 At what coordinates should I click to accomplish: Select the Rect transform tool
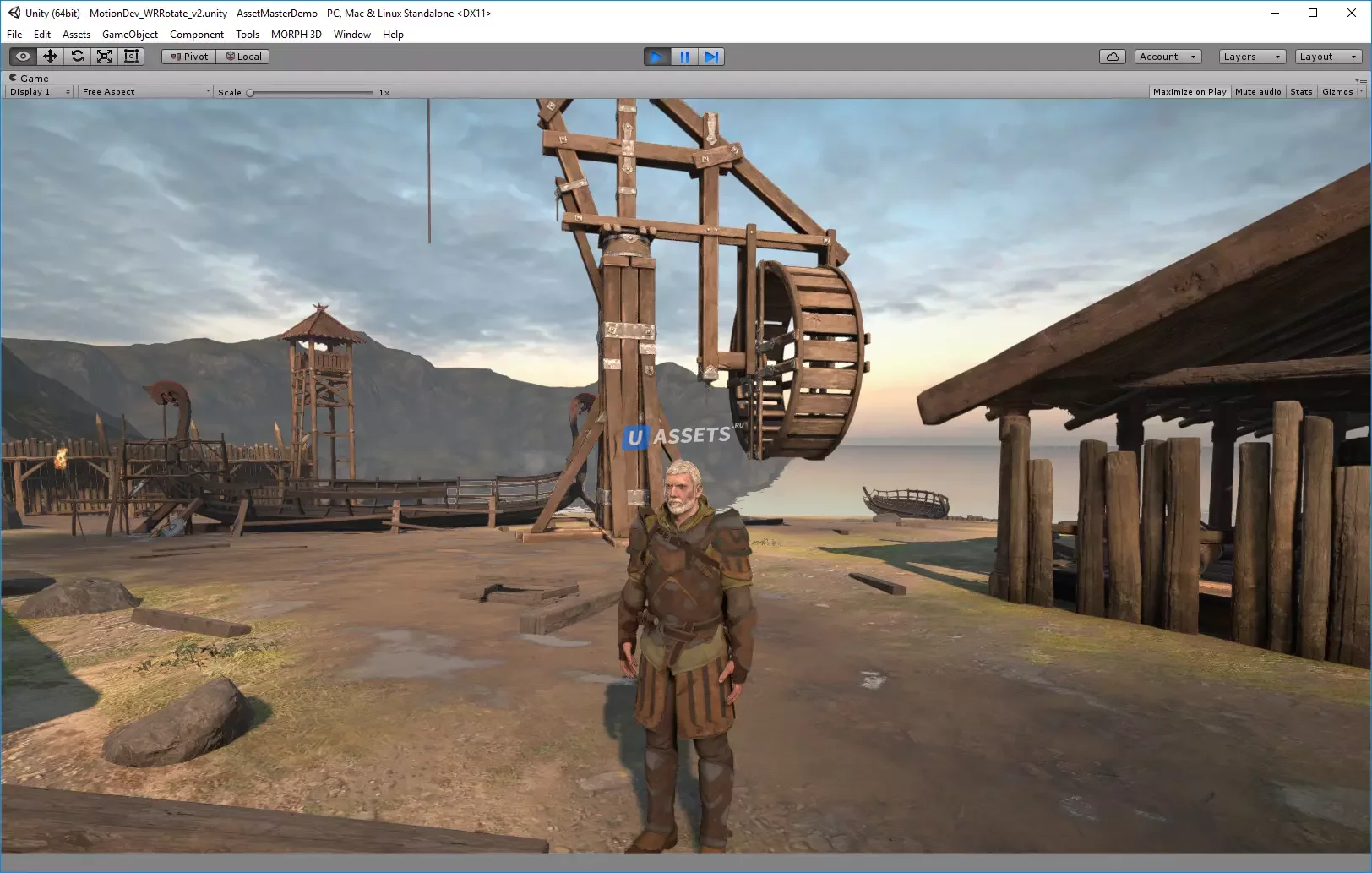(131, 57)
